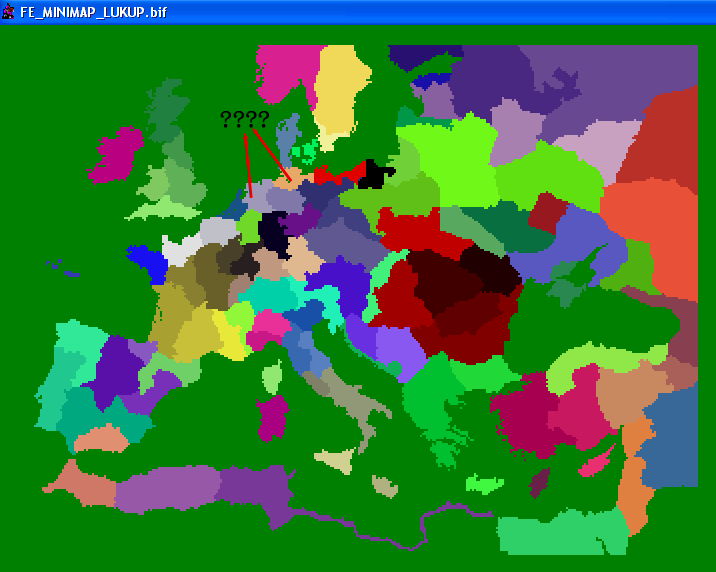The image size is (716, 572).
Task: Click the dark maroon Rhodes island
Action: pos(540,482)
